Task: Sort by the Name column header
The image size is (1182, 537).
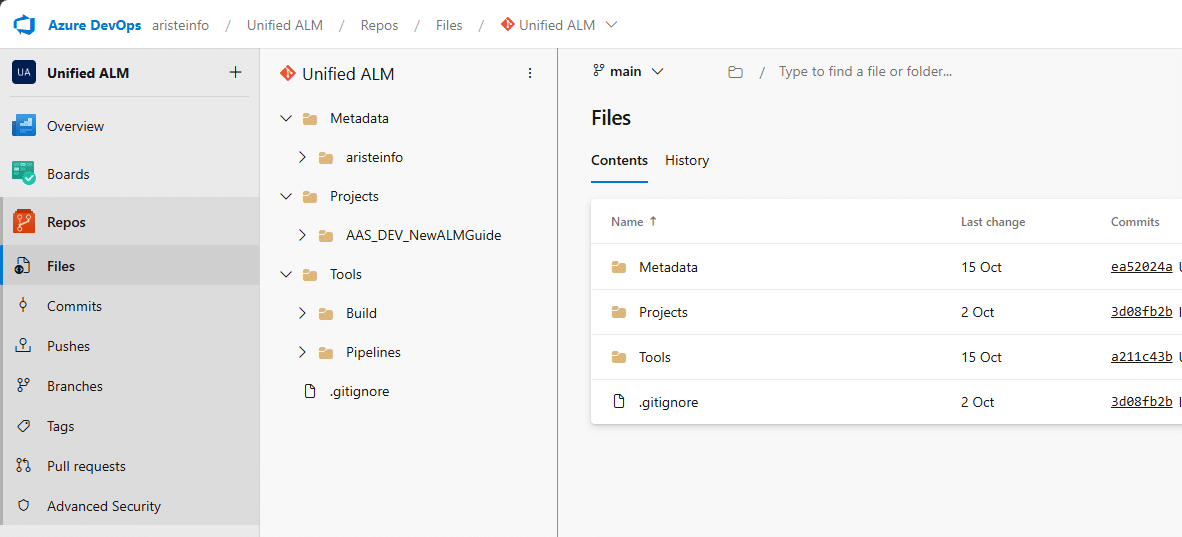Action: click(634, 222)
